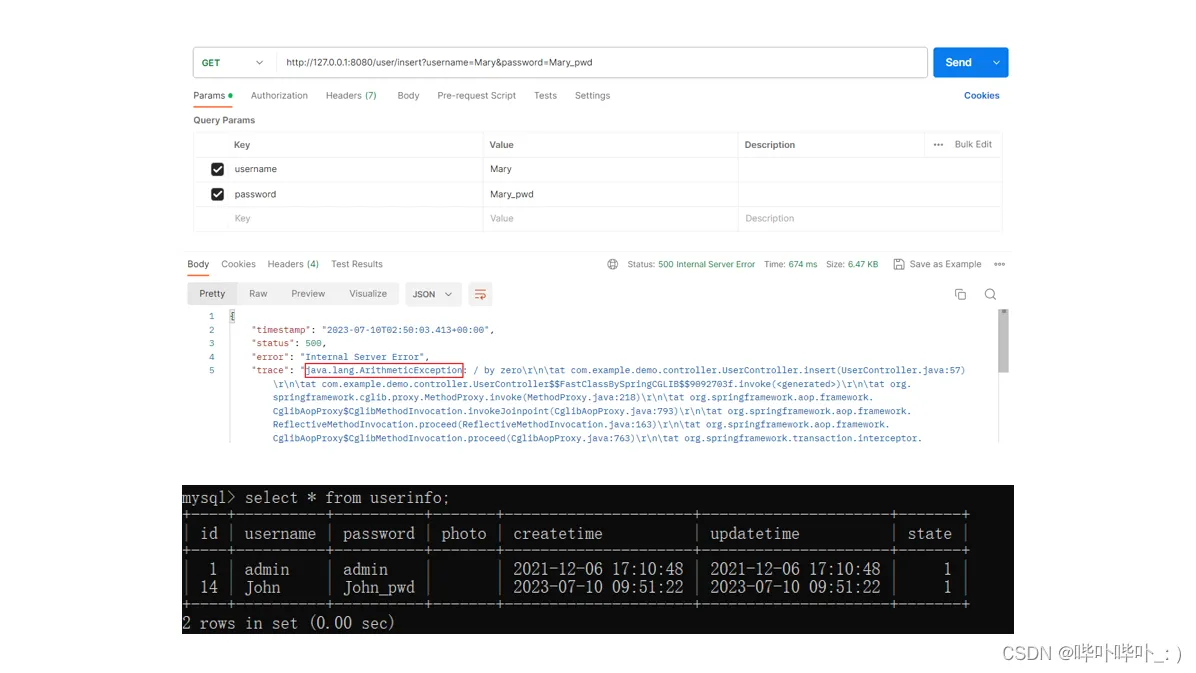Click the 500 Internal Server Error status
This screenshot has width=1196, height=673.
tap(706, 264)
